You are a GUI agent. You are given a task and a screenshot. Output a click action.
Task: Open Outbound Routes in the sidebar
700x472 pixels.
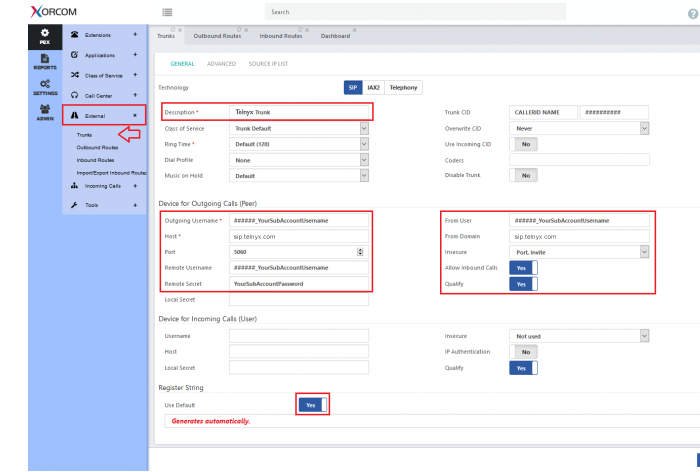(x=97, y=147)
